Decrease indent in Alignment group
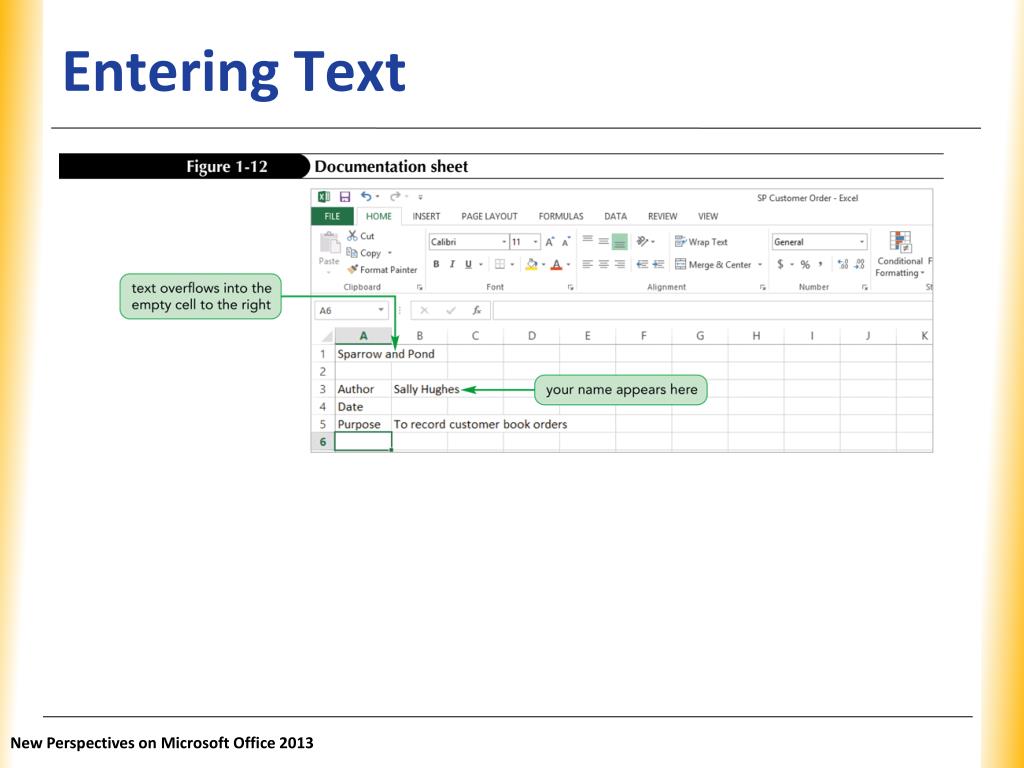Image resolution: width=1024 pixels, height=768 pixels. [x=642, y=264]
